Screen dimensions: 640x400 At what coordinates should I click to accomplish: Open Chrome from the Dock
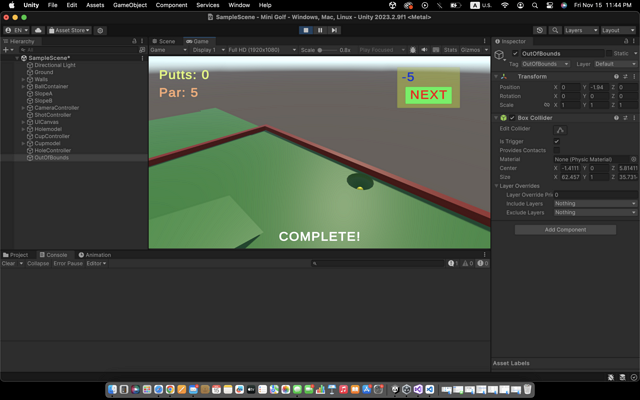point(170,389)
